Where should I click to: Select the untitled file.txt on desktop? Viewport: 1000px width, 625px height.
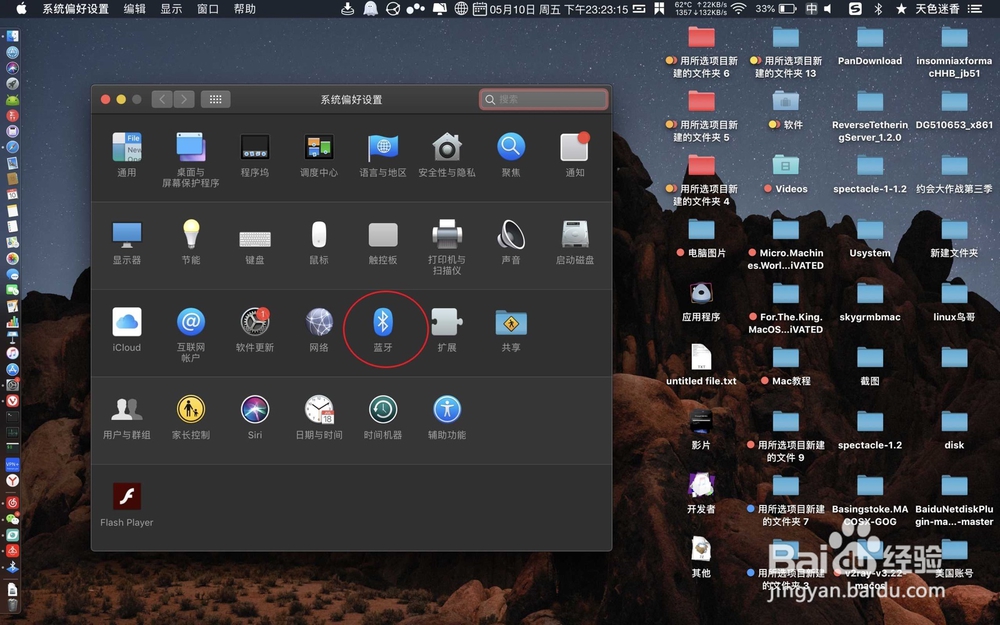coord(701,357)
